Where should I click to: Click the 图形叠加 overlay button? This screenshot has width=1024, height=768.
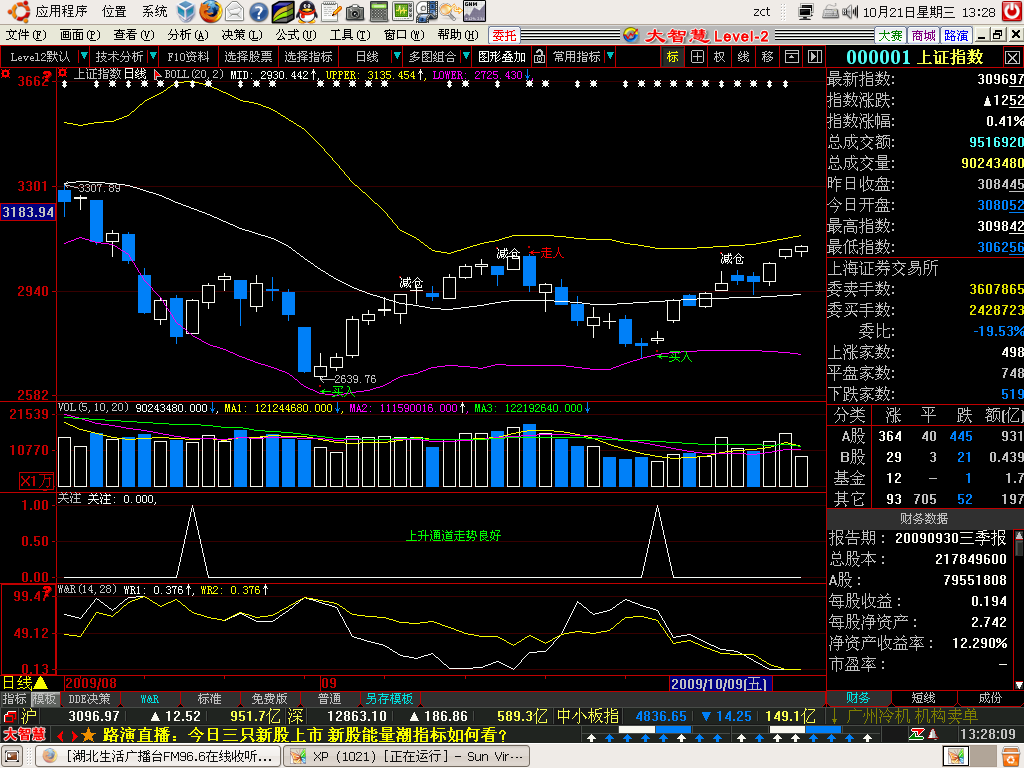pyautogui.click(x=502, y=57)
